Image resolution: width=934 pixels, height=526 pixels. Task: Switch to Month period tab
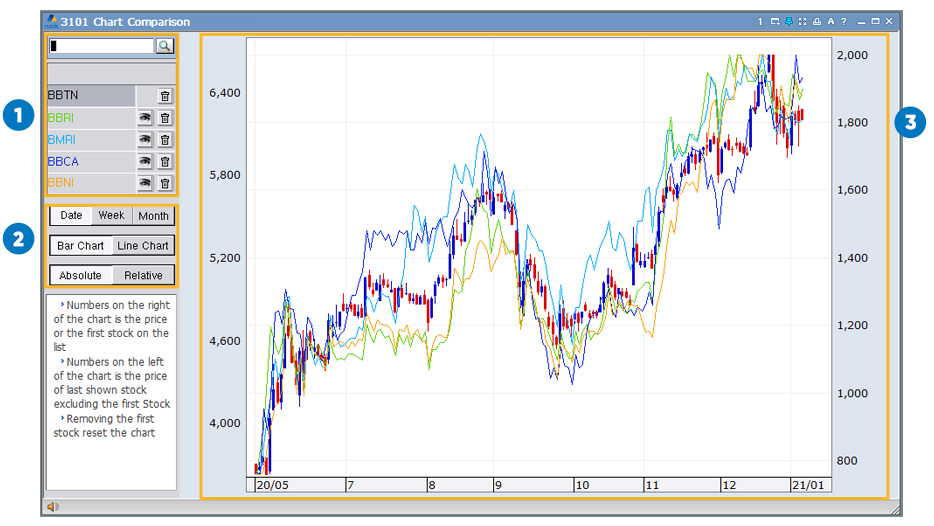tap(153, 216)
